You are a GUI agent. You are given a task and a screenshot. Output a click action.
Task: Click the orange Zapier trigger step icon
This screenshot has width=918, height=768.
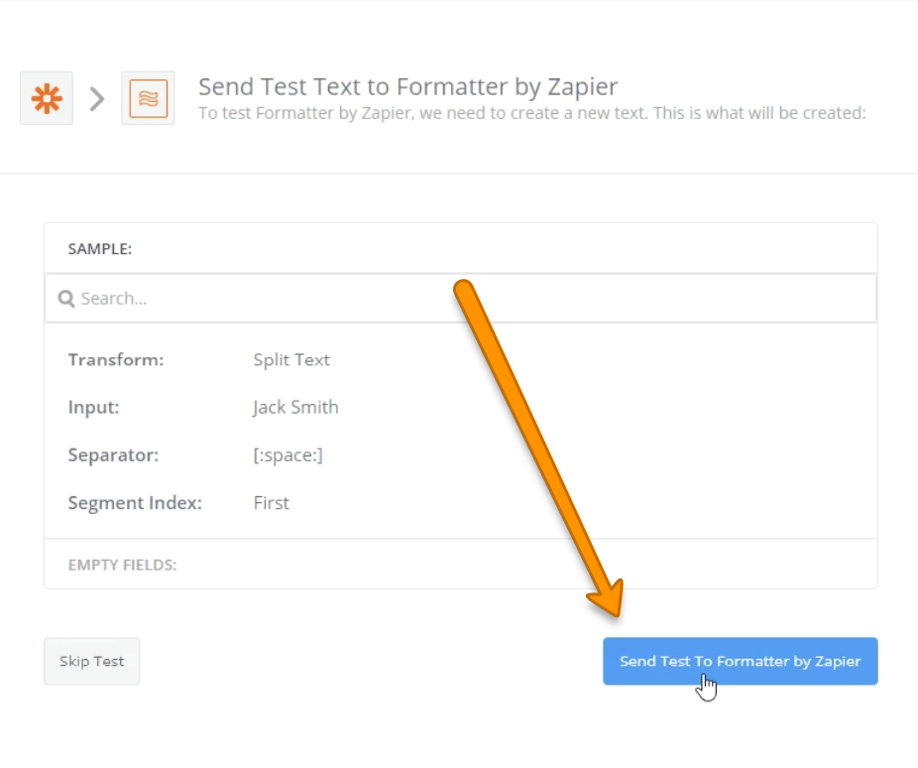coord(46,98)
